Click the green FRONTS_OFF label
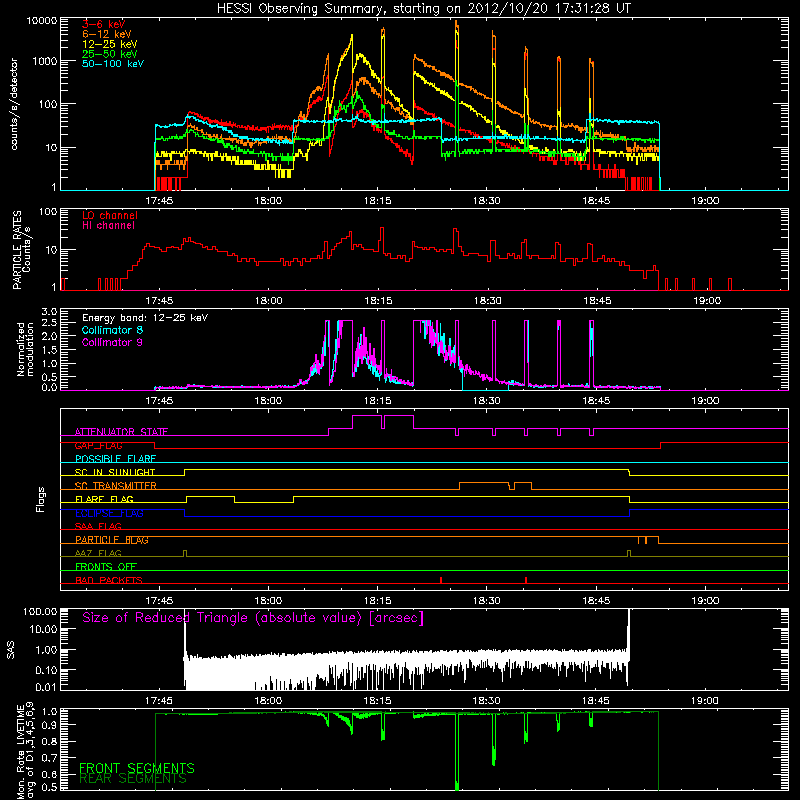800x800 pixels. pyautogui.click(x=106, y=567)
